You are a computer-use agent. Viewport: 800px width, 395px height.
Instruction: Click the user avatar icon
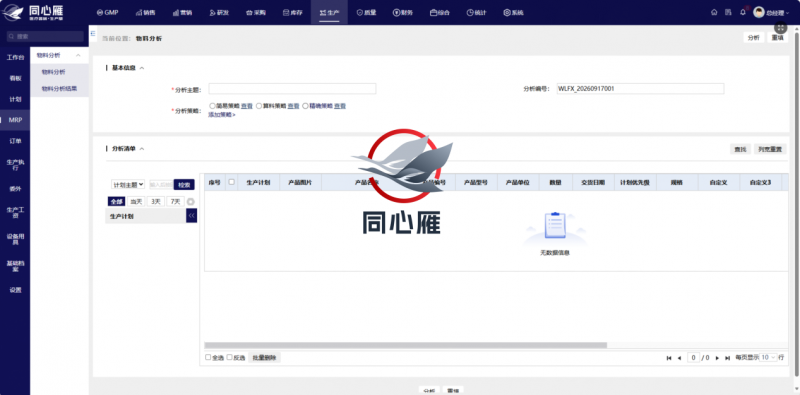click(759, 12)
